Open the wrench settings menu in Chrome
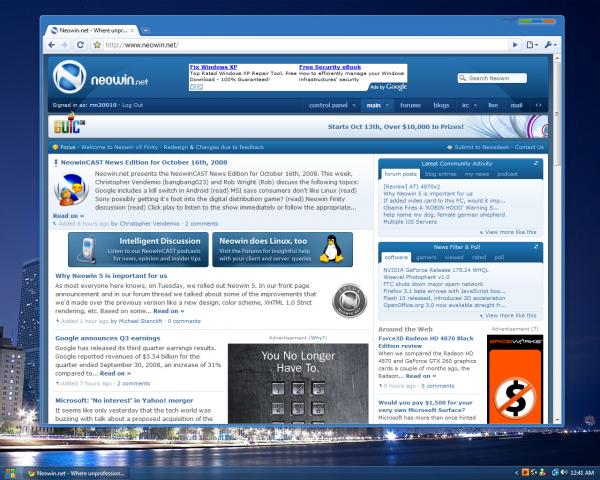The height and width of the screenshot is (480, 600). click(551, 45)
